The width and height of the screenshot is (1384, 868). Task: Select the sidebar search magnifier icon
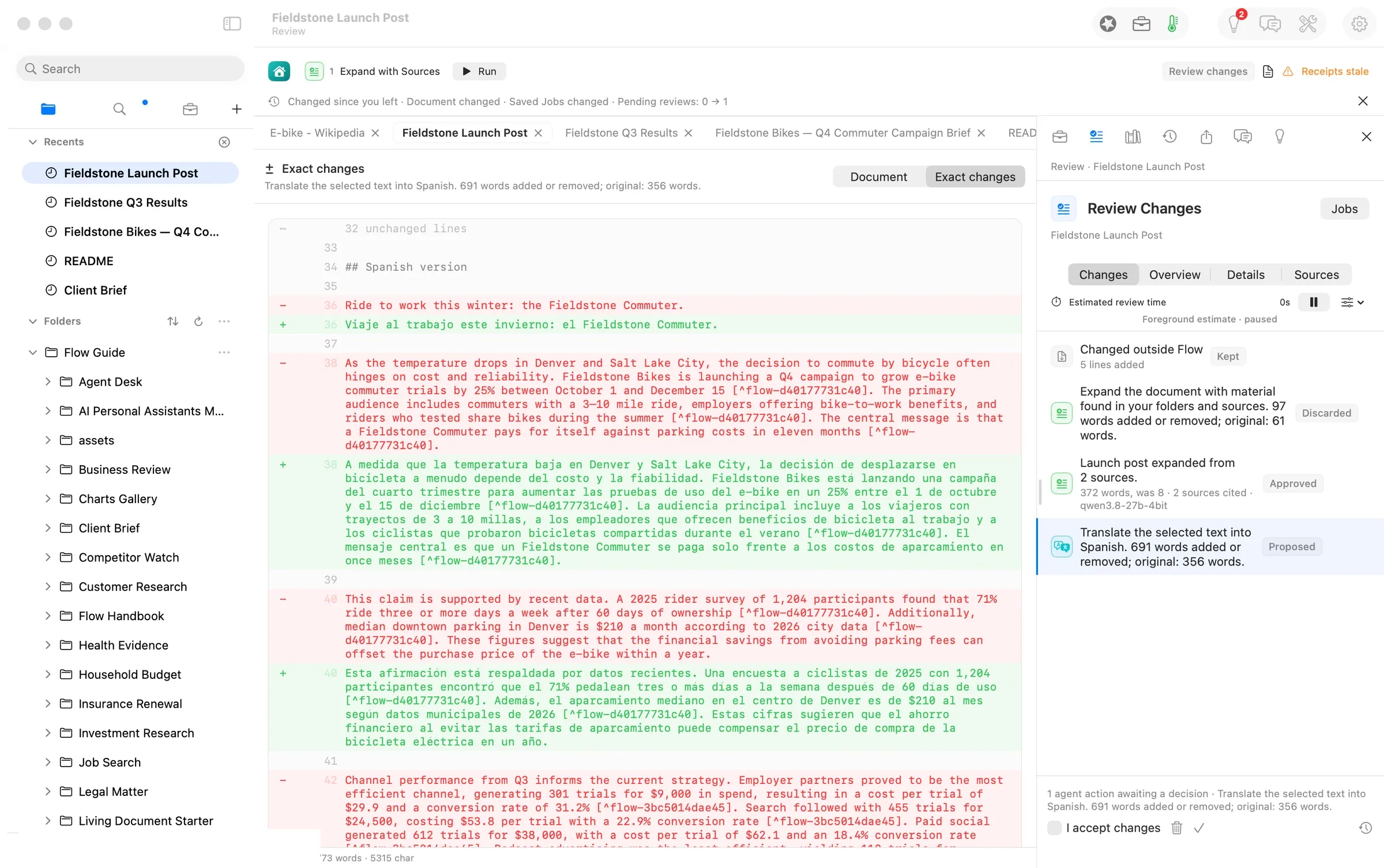[x=119, y=109]
